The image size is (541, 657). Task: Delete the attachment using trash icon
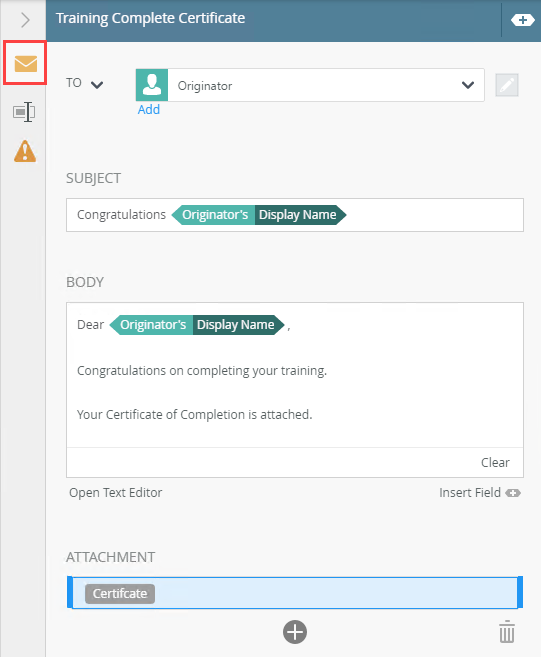pos(507,631)
